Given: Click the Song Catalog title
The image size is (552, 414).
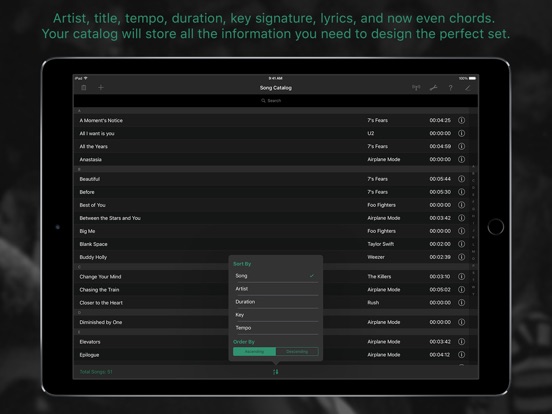Looking at the screenshot, I should click(276, 88).
